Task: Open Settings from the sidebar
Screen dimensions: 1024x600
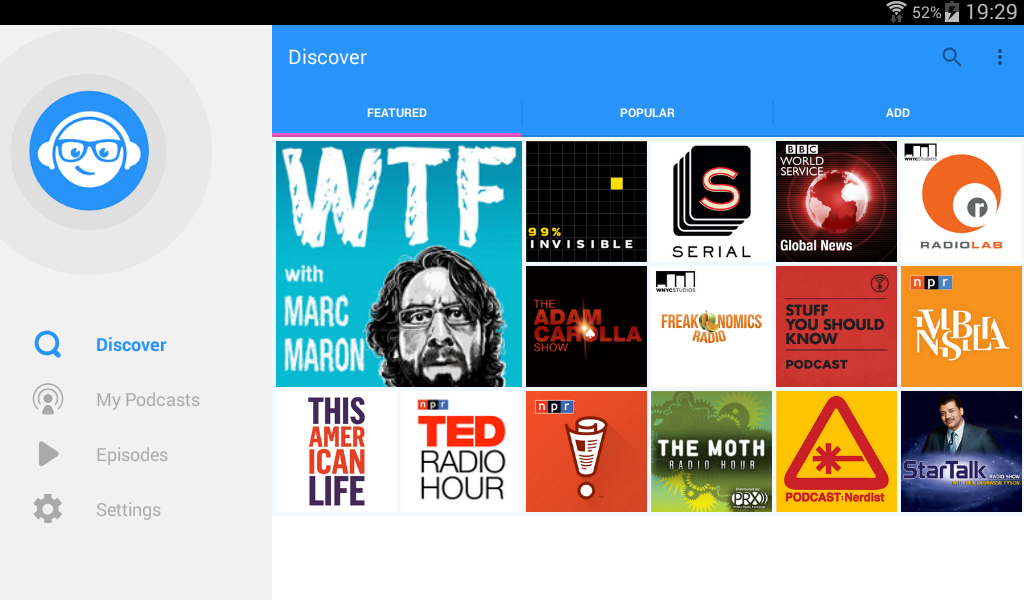Action: pos(129,509)
